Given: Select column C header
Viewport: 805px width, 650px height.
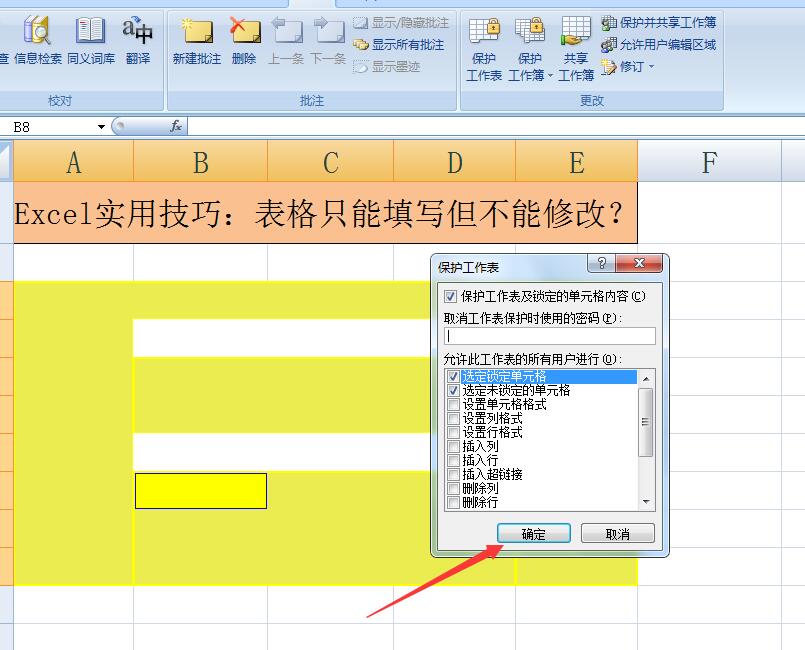Looking at the screenshot, I should pos(331,163).
